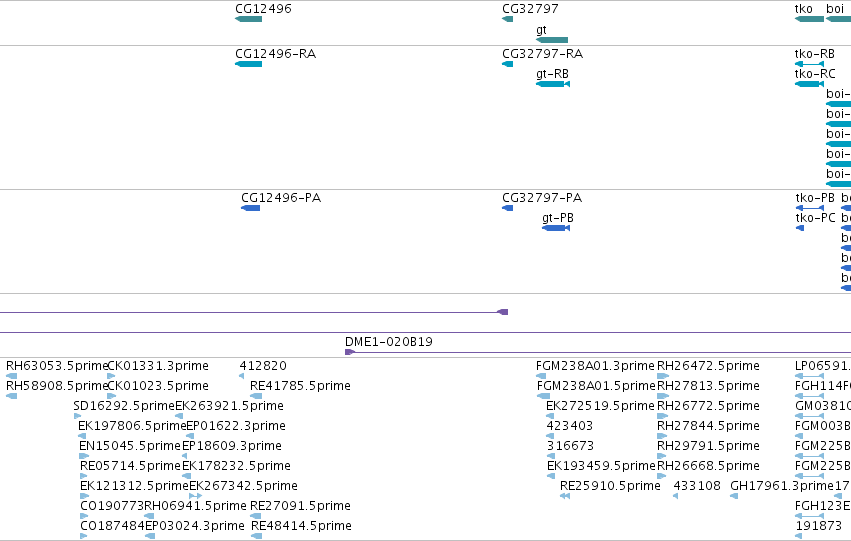Select the CO190773 EST label
The image size is (851, 541).
[112, 506]
